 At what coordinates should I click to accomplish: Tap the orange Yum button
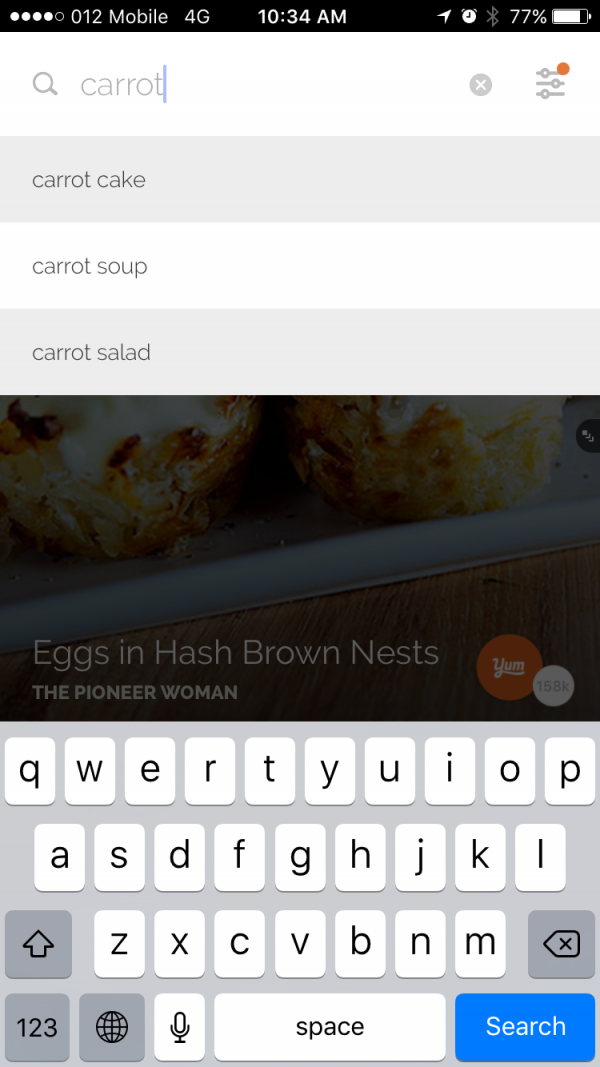(510, 667)
